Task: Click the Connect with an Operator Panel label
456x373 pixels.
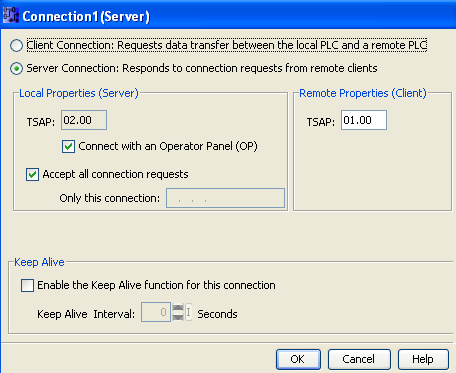Action: (x=168, y=146)
